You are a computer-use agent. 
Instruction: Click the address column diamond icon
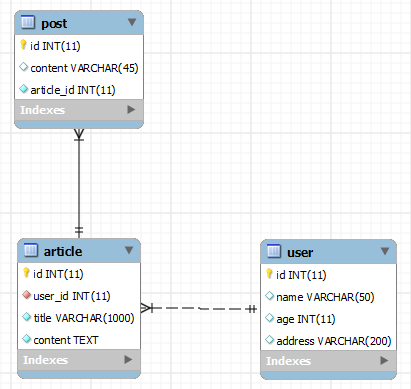[x=269, y=340]
